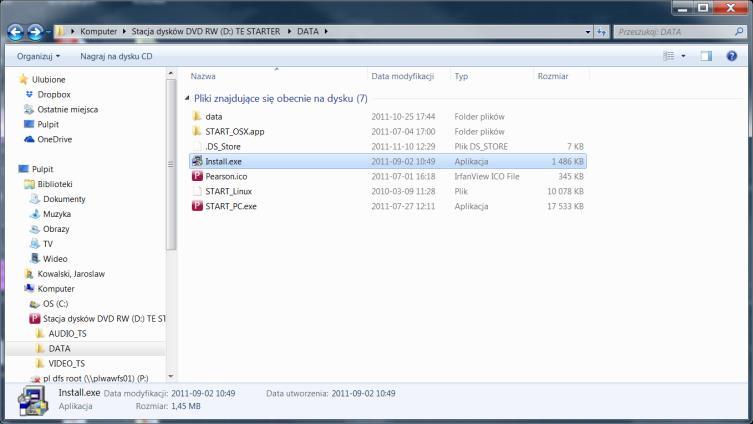Open address bar history dropdown
The width and height of the screenshot is (753, 424).
pos(588,32)
